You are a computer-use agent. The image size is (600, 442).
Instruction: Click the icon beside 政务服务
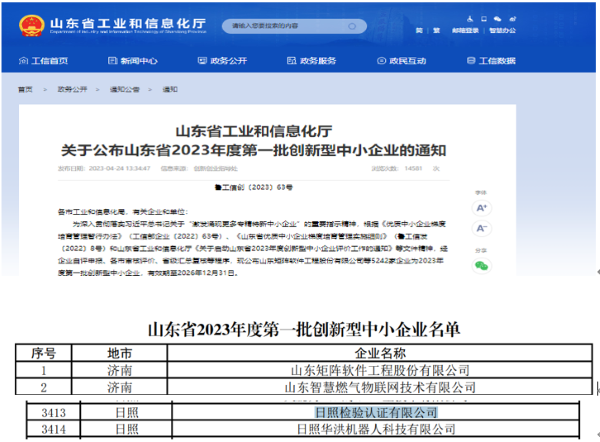[292, 60]
